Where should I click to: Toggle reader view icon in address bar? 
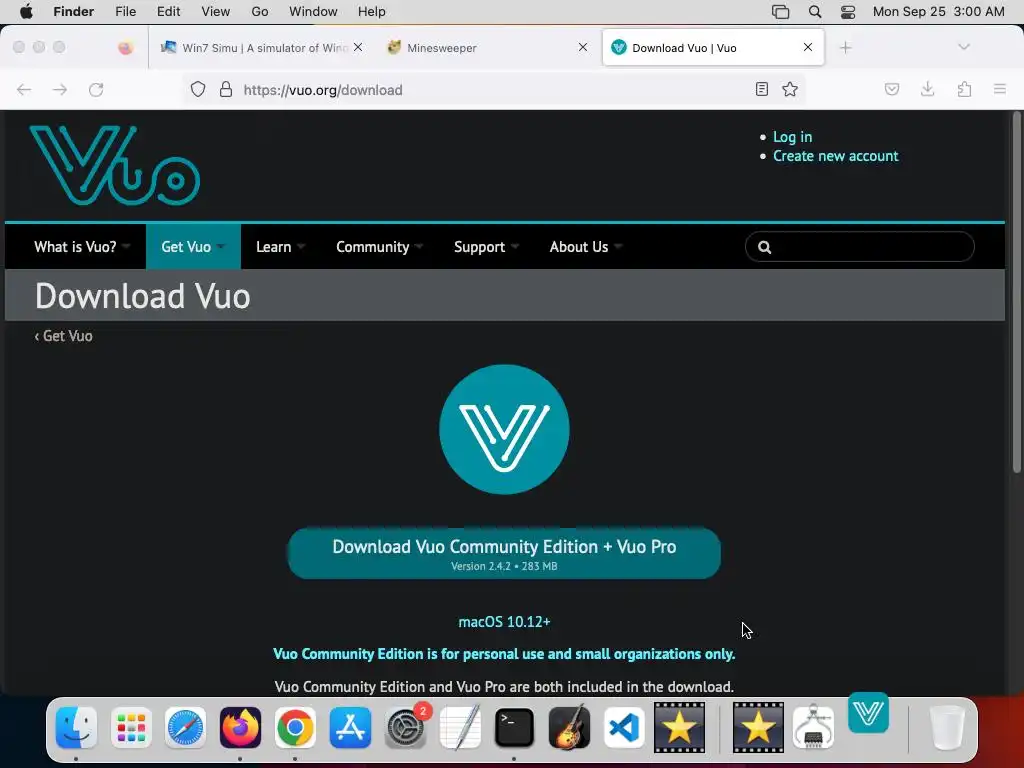pos(761,89)
